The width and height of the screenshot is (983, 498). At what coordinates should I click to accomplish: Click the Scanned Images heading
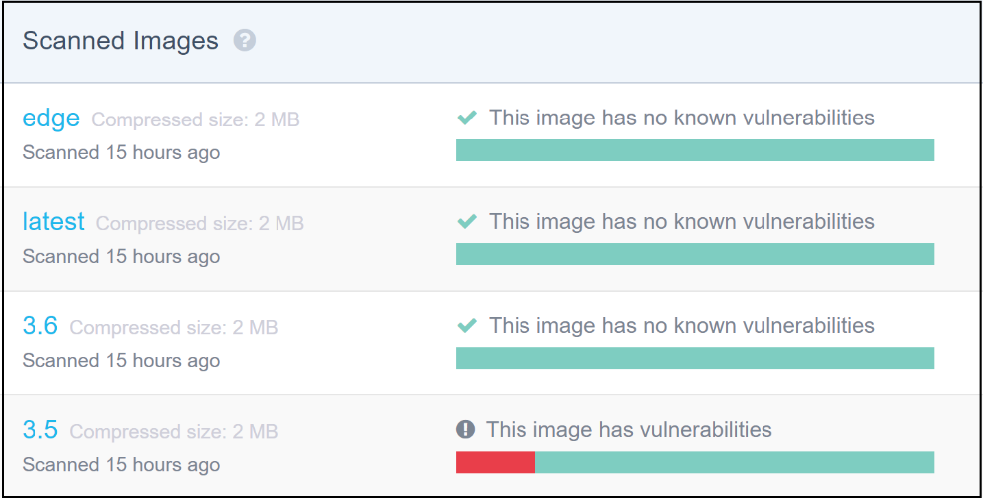click(120, 41)
